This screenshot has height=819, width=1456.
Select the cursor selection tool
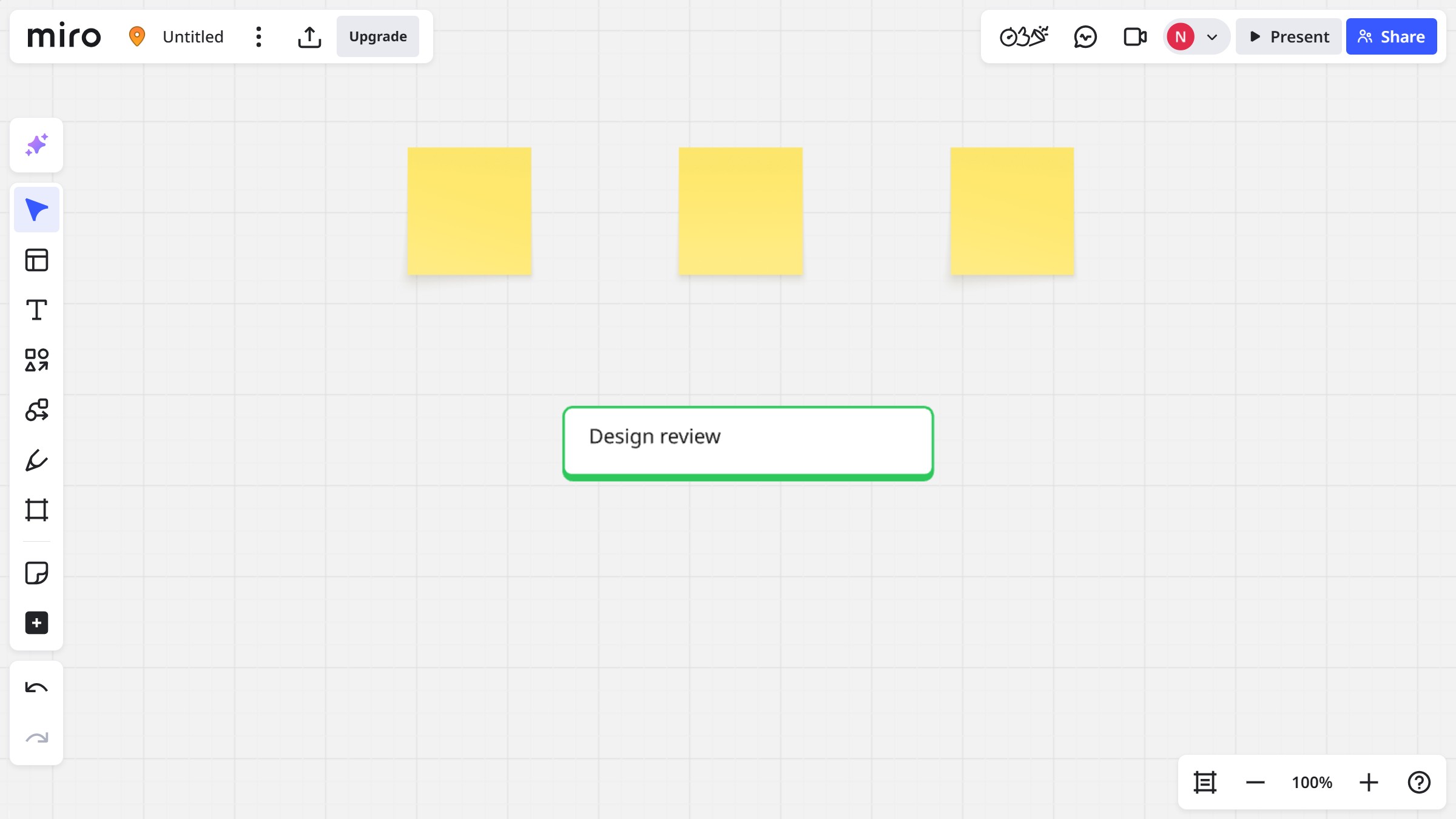coord(36,210)
